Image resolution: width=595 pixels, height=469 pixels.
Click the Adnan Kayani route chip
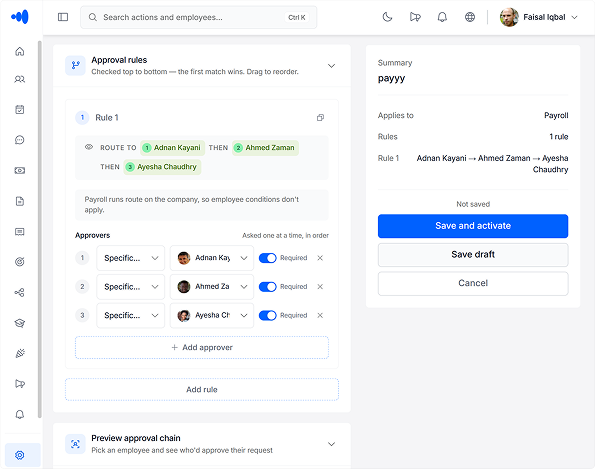click(x=172, y=148)
